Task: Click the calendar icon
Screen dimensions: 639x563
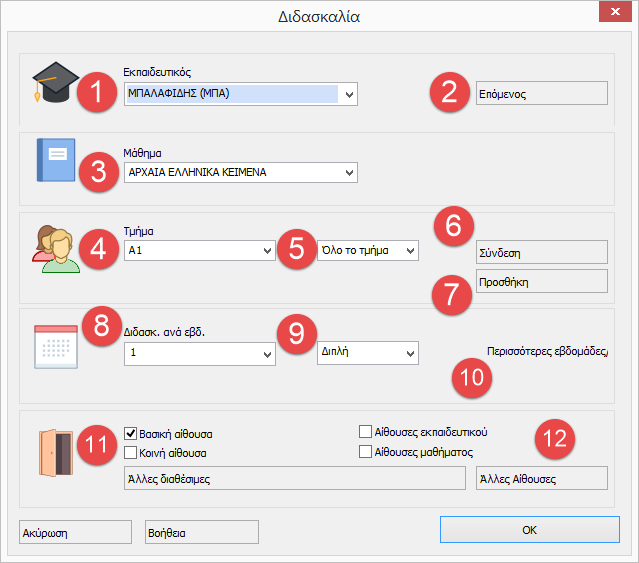Action: coord(55,346)
